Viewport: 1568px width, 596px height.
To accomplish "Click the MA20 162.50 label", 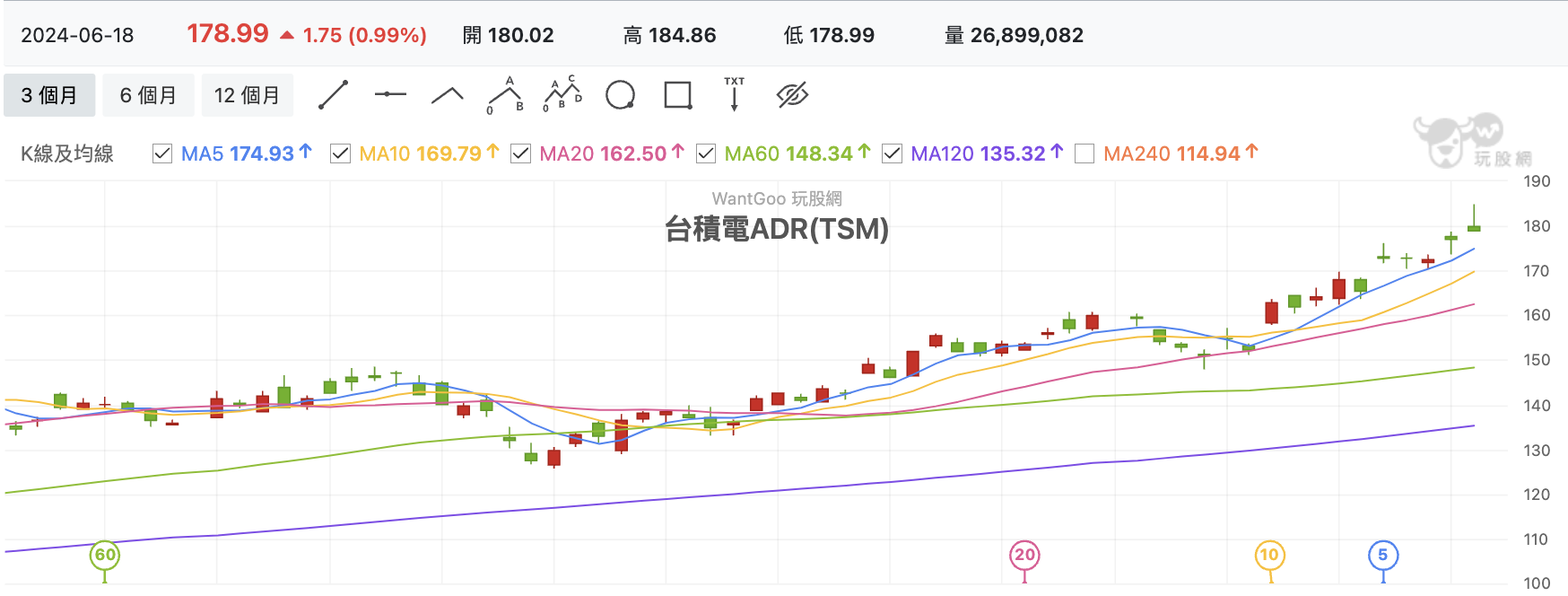I will [612, 153].
